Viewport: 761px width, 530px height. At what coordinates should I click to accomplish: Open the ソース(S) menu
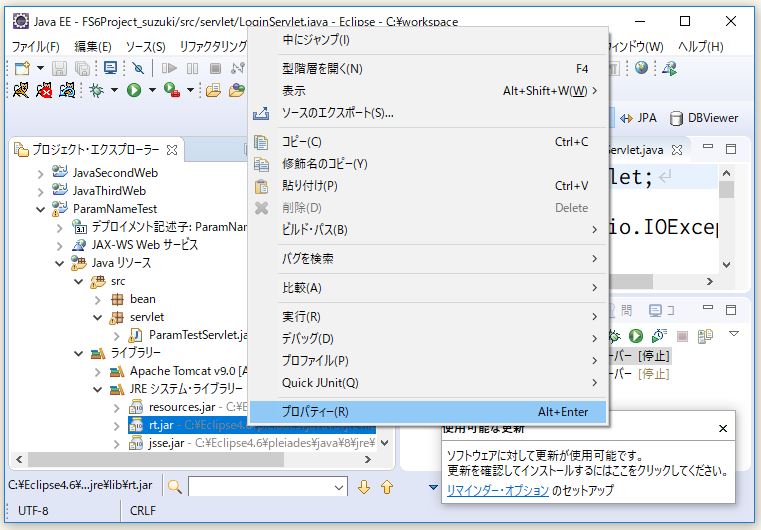pyautogui.click(x=145, y=47)
